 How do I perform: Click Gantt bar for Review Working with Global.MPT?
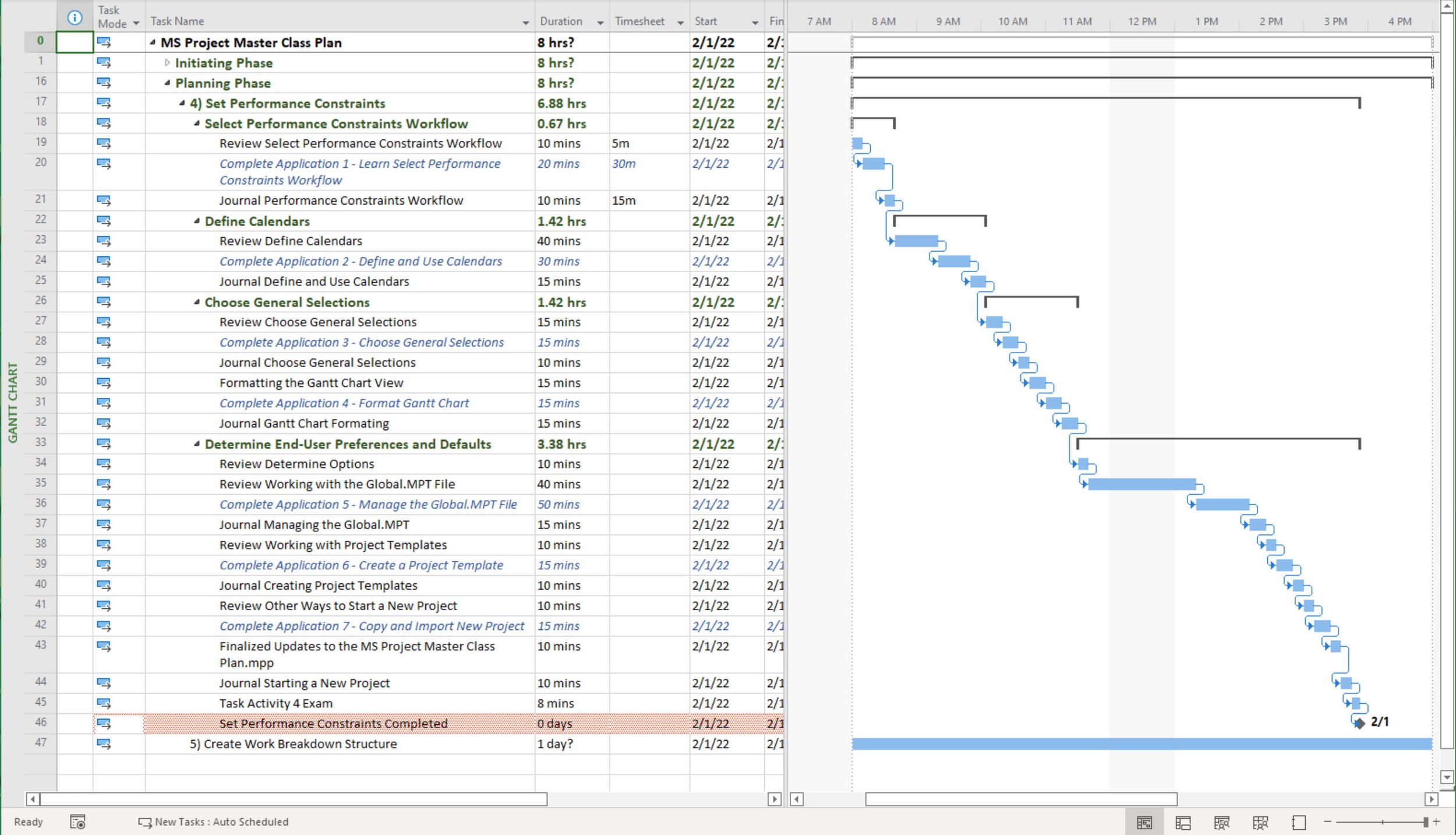click(x=1142, y=484)
